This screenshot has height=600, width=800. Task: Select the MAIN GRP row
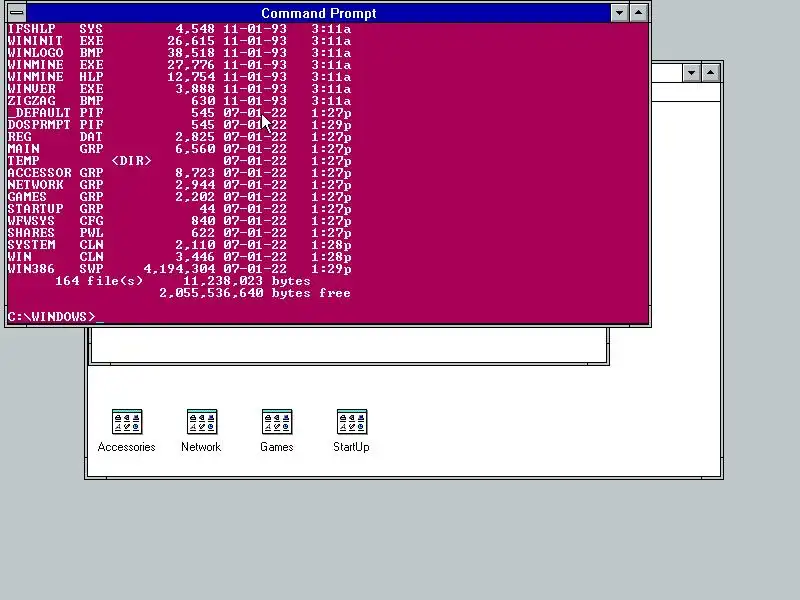[x=179, y=148]
